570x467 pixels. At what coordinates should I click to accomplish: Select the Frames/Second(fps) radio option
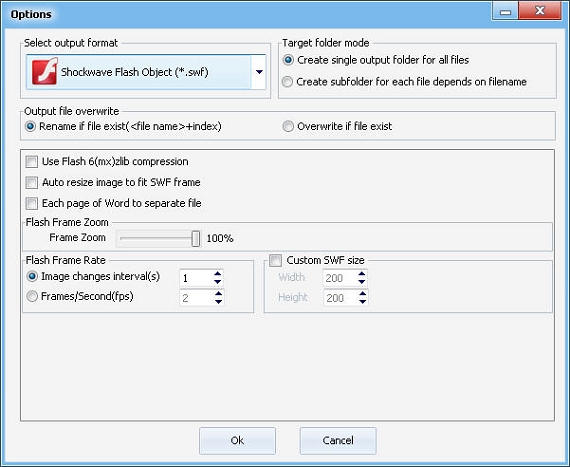[32, 297]
